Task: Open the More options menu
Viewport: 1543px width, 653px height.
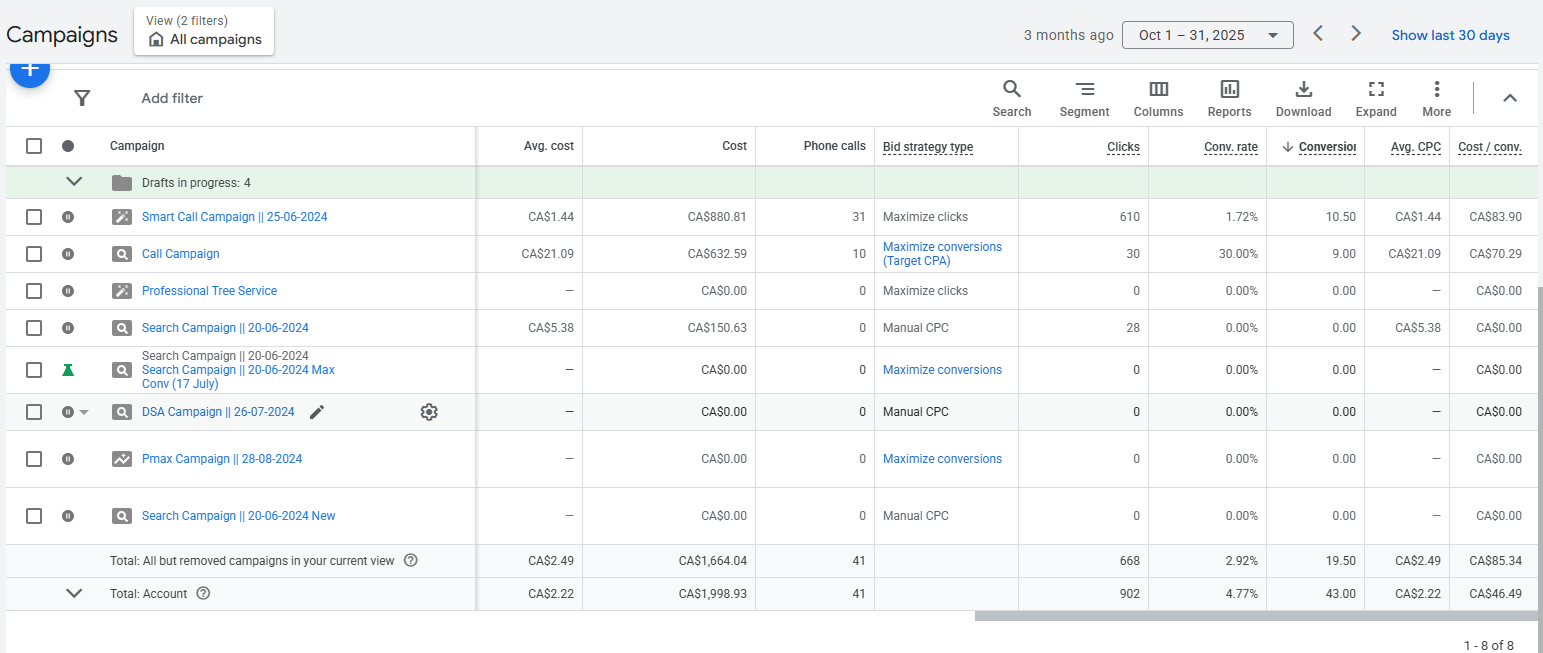Action: pyautogui.click(x=1436, y=98)
